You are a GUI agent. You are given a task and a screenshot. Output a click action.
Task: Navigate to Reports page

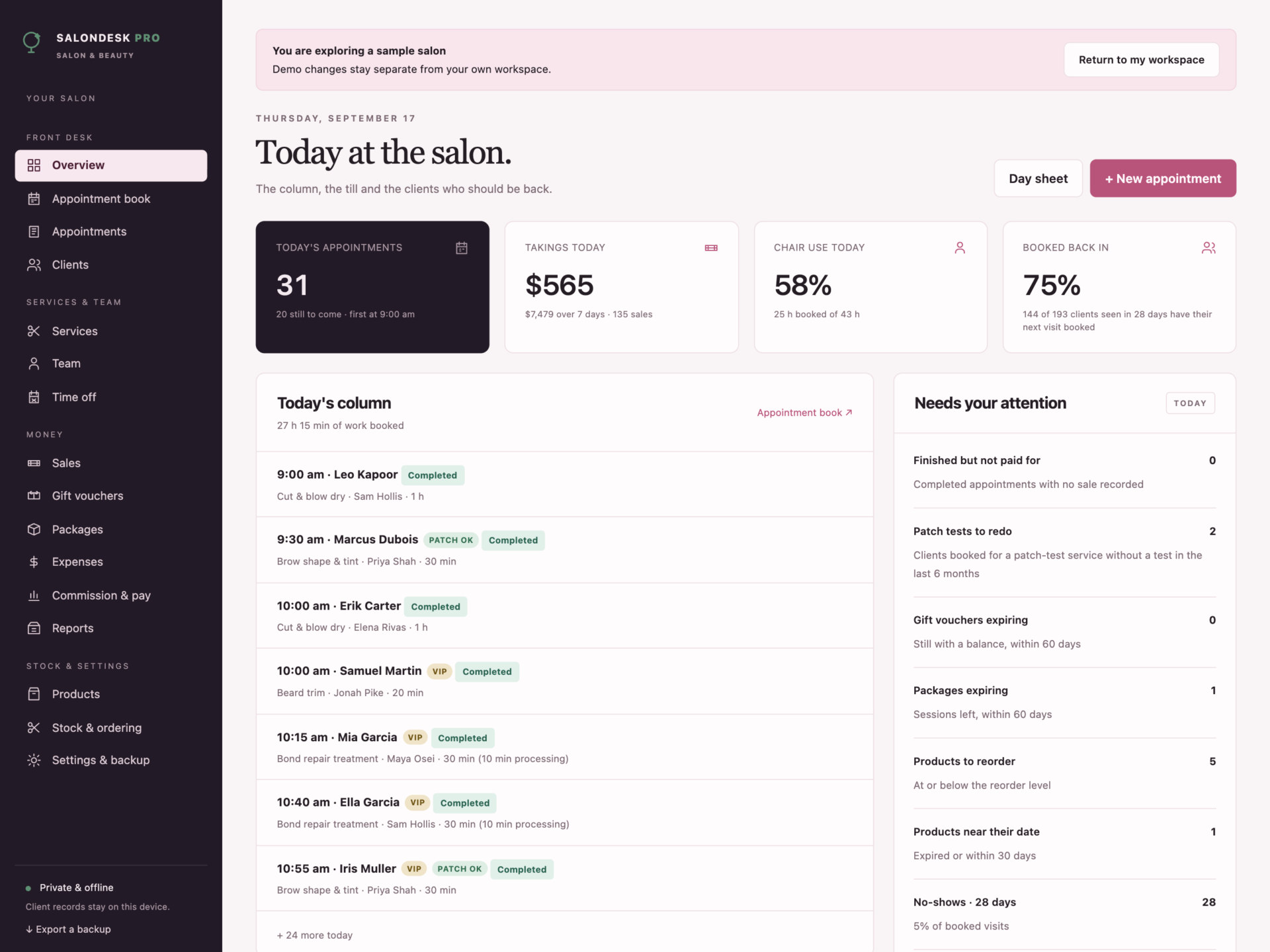click(111, 629)
